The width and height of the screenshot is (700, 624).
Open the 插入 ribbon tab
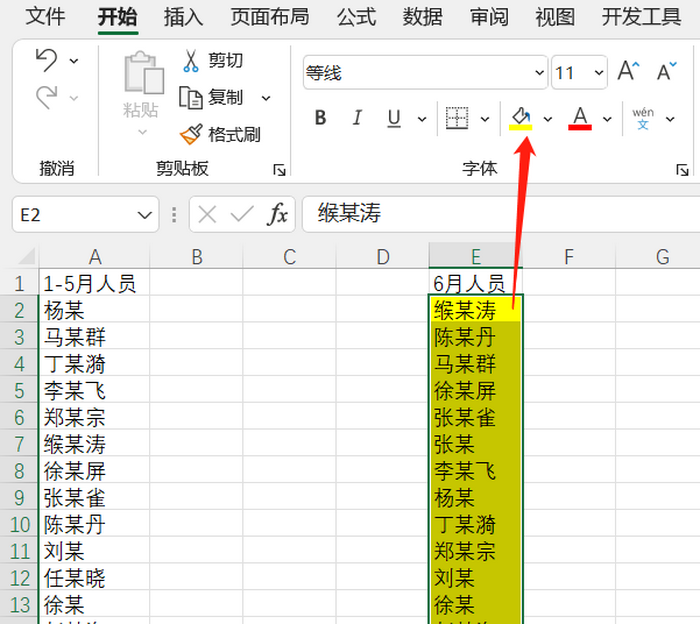pyautogui.click(x=183, y=17)
